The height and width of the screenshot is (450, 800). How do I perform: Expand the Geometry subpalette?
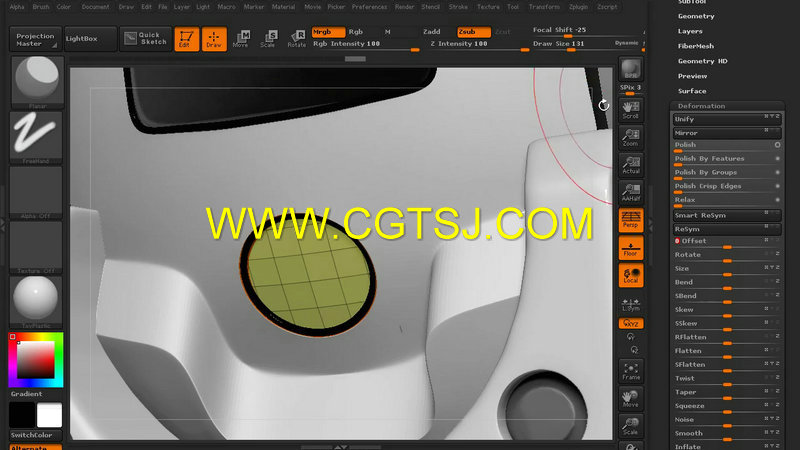(x=696, y=16)
